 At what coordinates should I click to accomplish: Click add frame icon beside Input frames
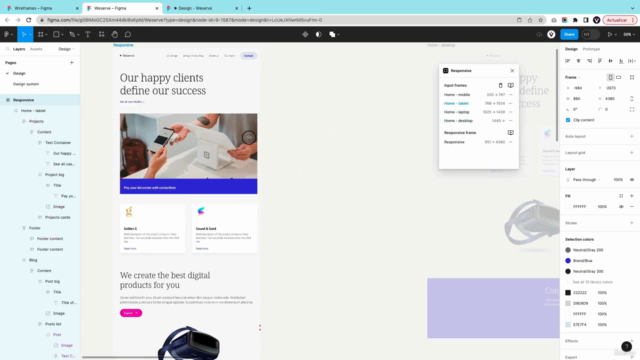511,85
